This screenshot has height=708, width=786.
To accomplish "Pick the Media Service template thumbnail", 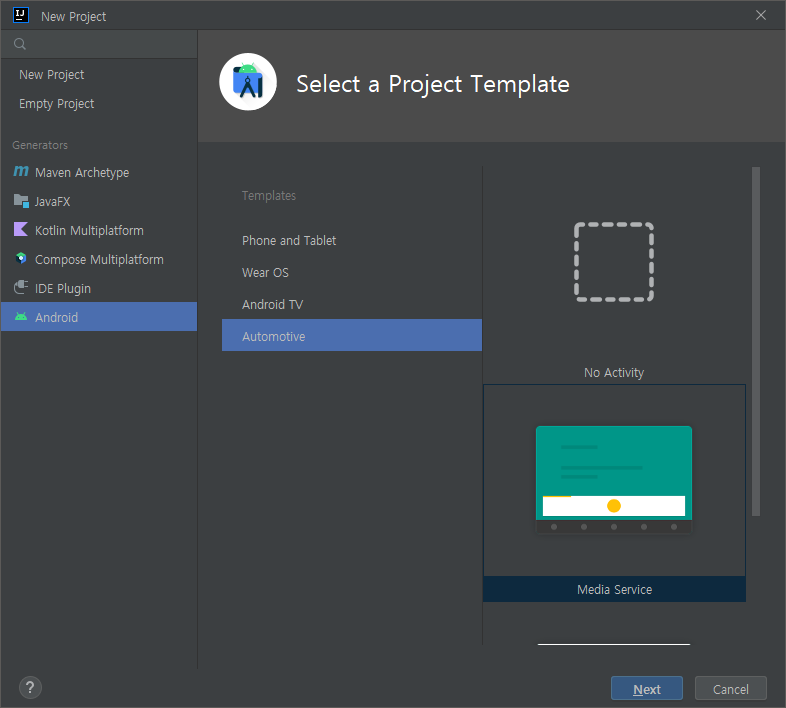I will pyautogui.click(x=614, y=480).
